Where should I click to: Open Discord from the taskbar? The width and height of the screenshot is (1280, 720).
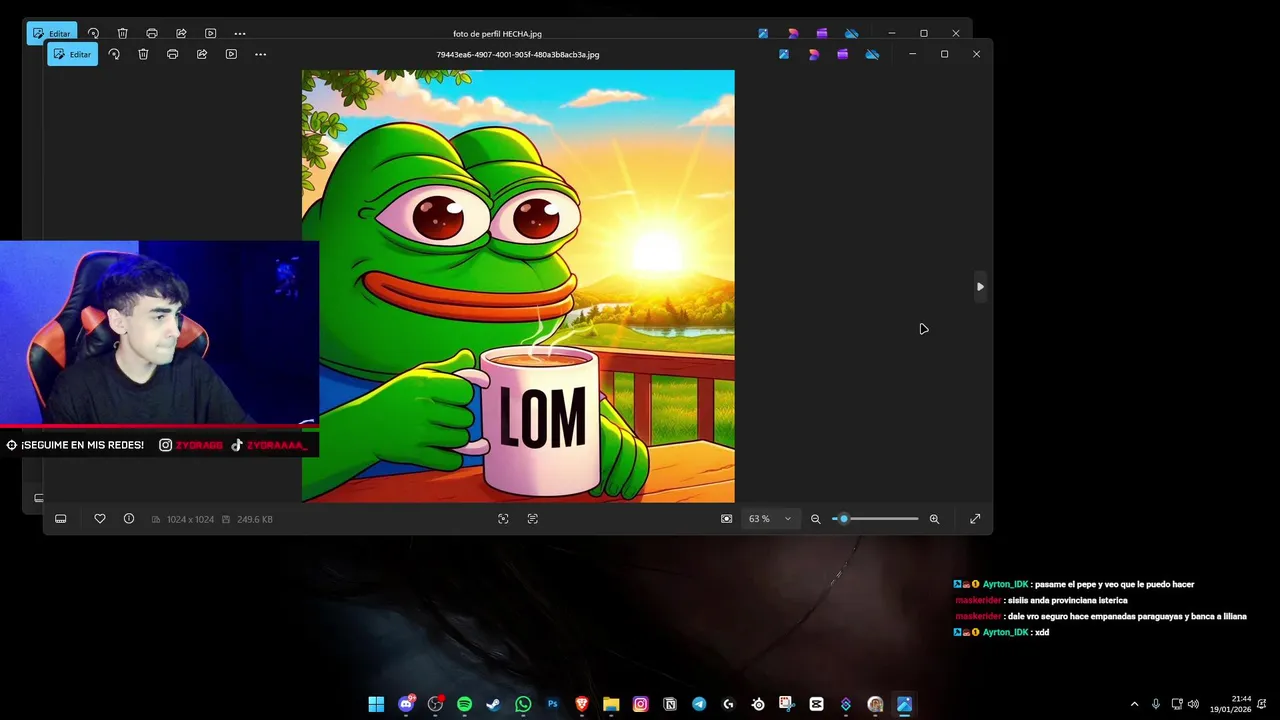(406, 704)
